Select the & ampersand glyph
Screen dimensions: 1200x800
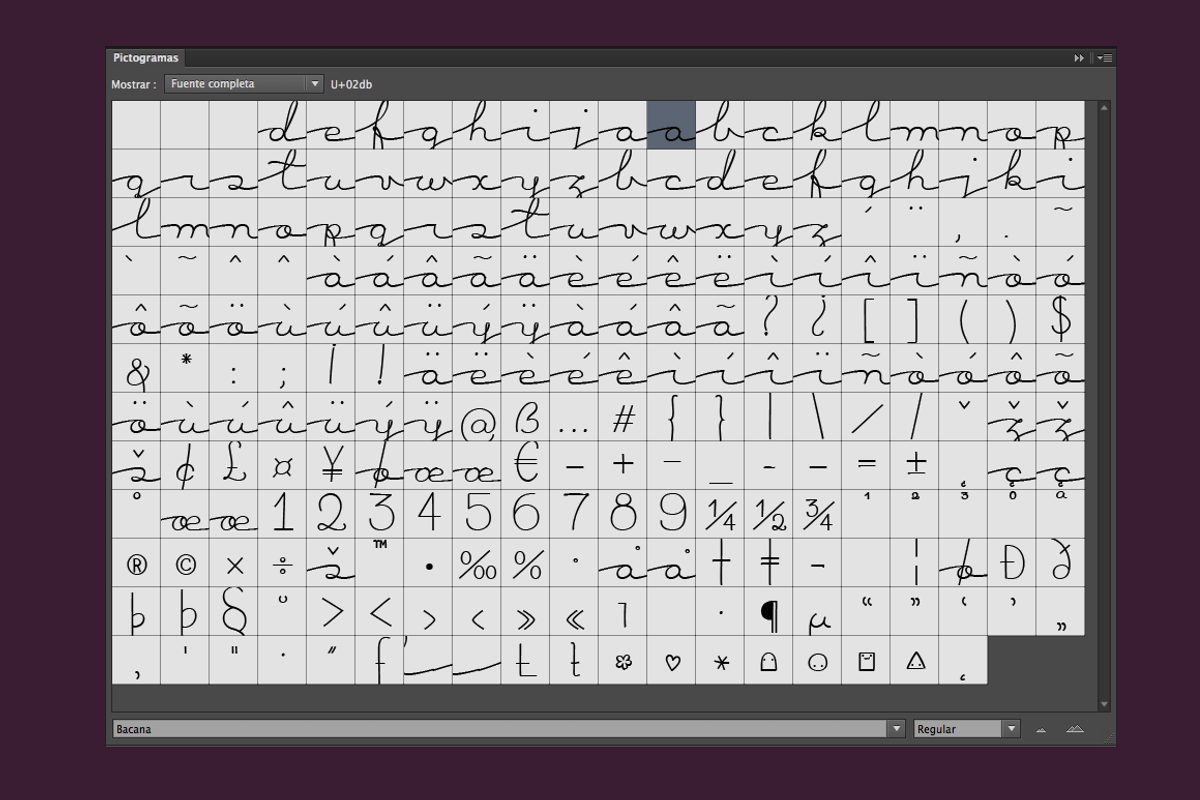pyautogui.click(x=136, y=369)
